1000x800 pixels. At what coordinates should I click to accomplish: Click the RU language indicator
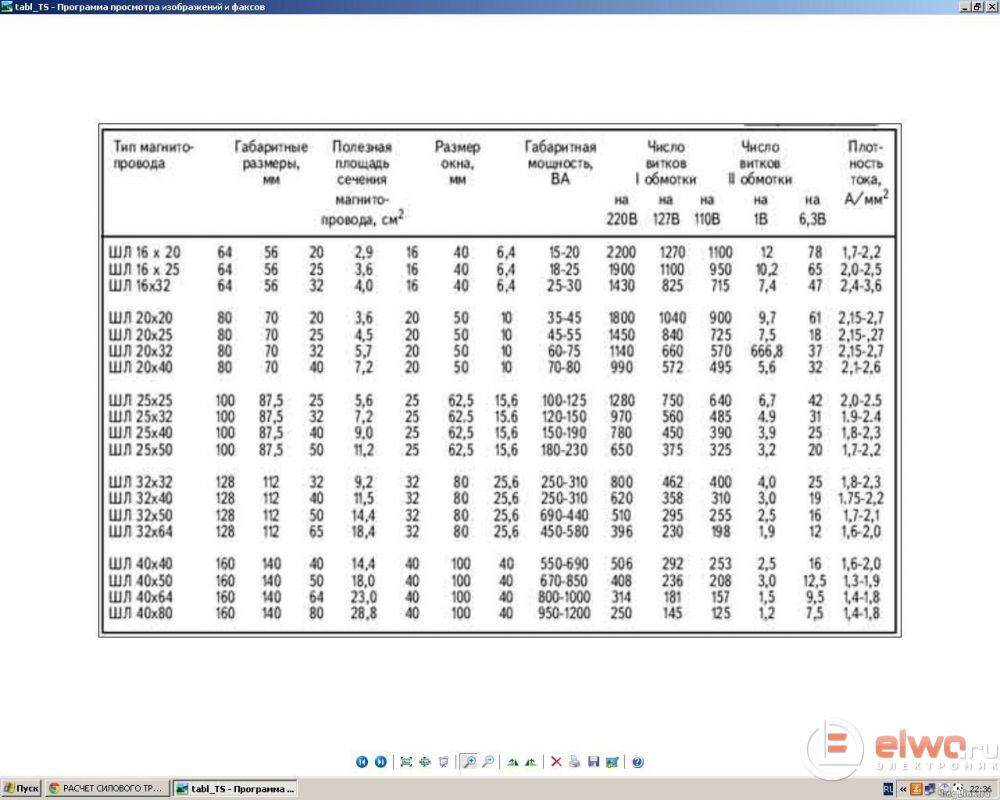(x=889, y=789)
